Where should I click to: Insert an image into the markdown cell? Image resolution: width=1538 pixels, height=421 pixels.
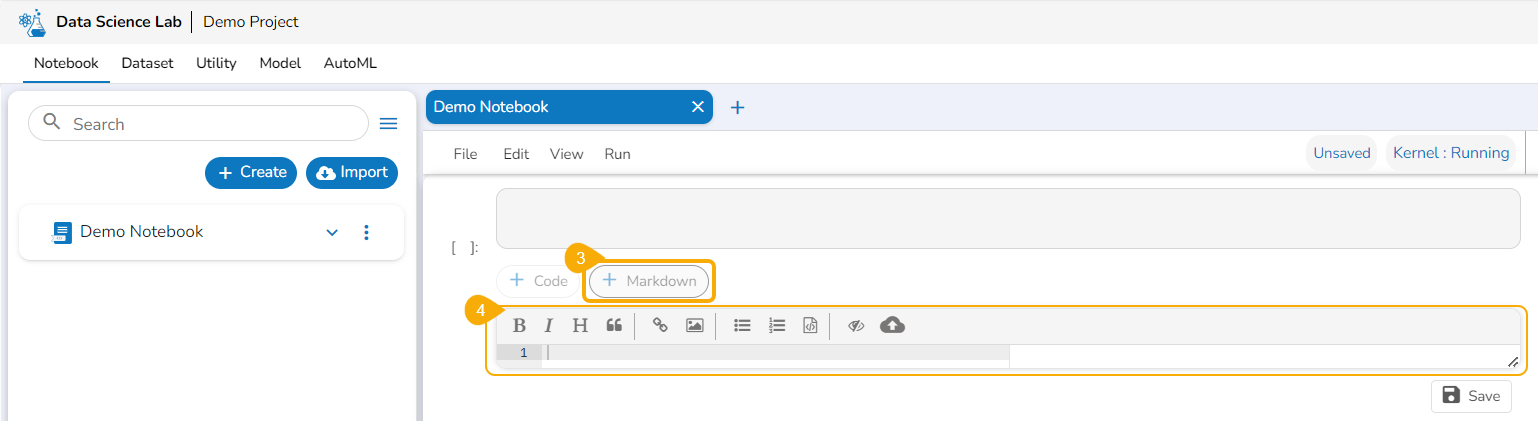click(695, 325)
